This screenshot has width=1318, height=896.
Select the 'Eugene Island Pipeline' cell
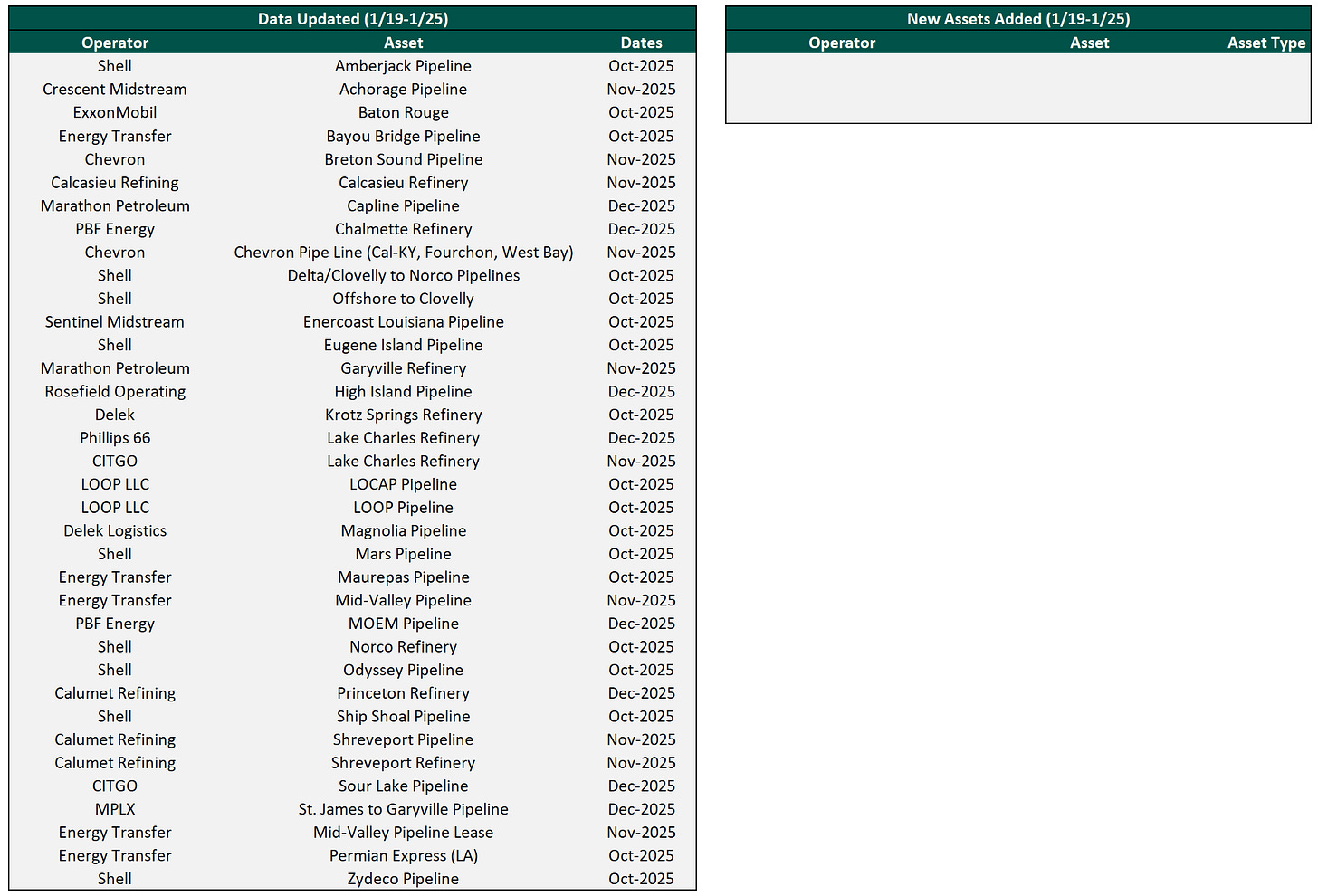click(403, 345)
